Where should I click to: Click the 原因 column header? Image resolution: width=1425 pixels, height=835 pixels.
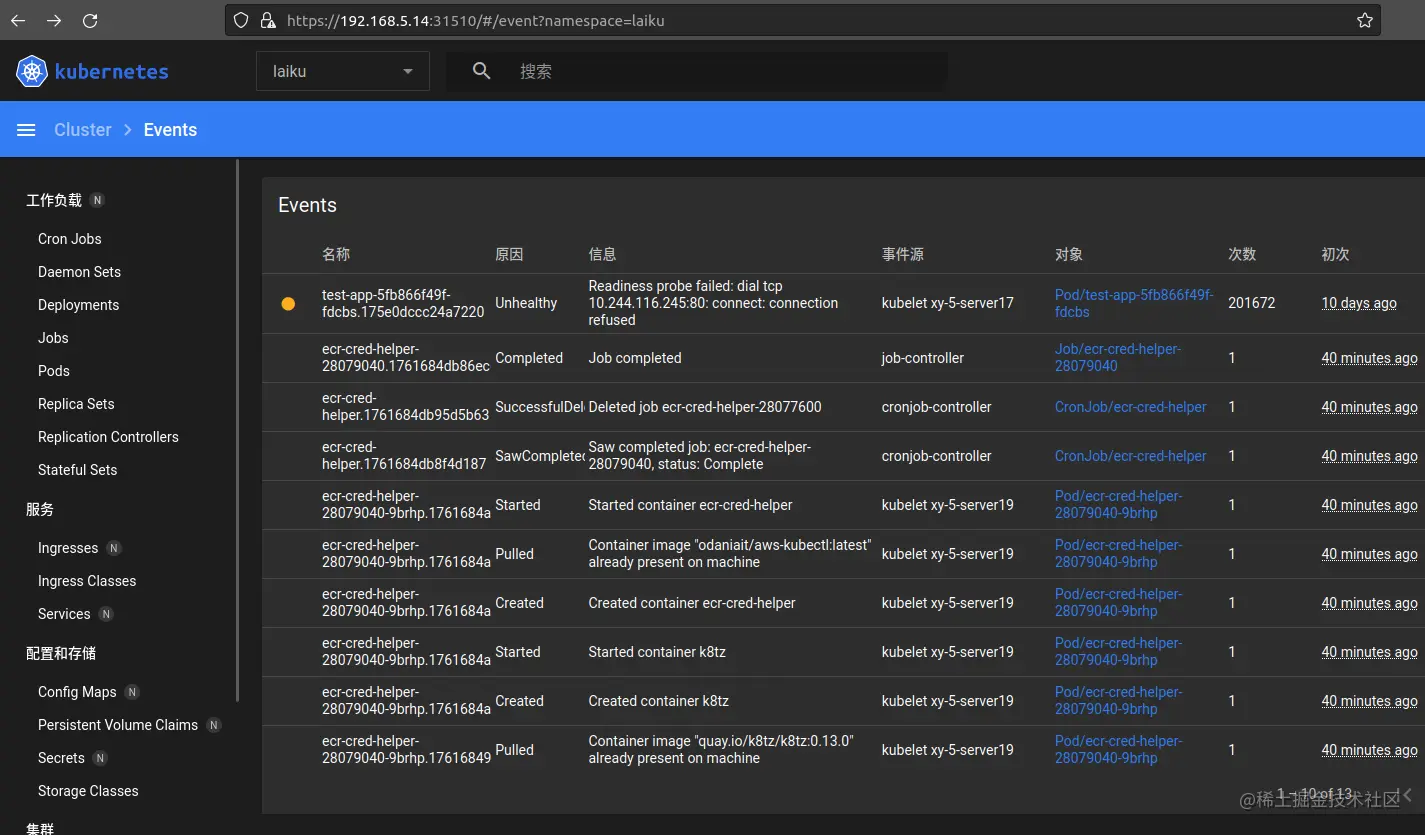tap(509, 254)
